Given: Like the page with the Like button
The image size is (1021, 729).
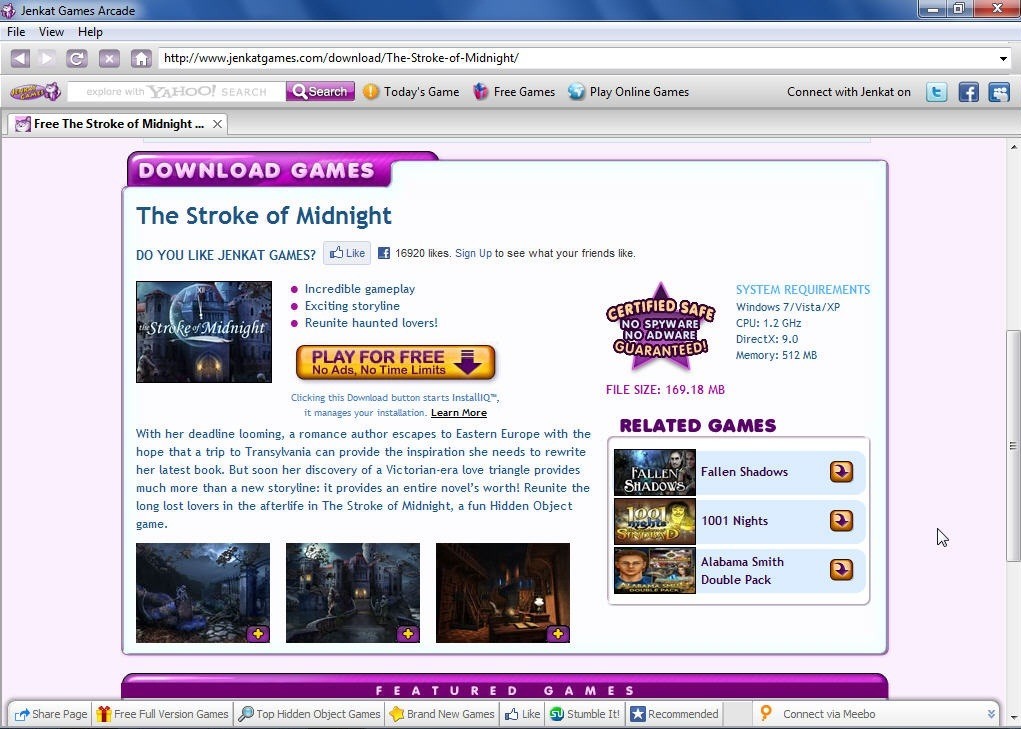Looking at the screenshot, I should [x=346, y=252].
